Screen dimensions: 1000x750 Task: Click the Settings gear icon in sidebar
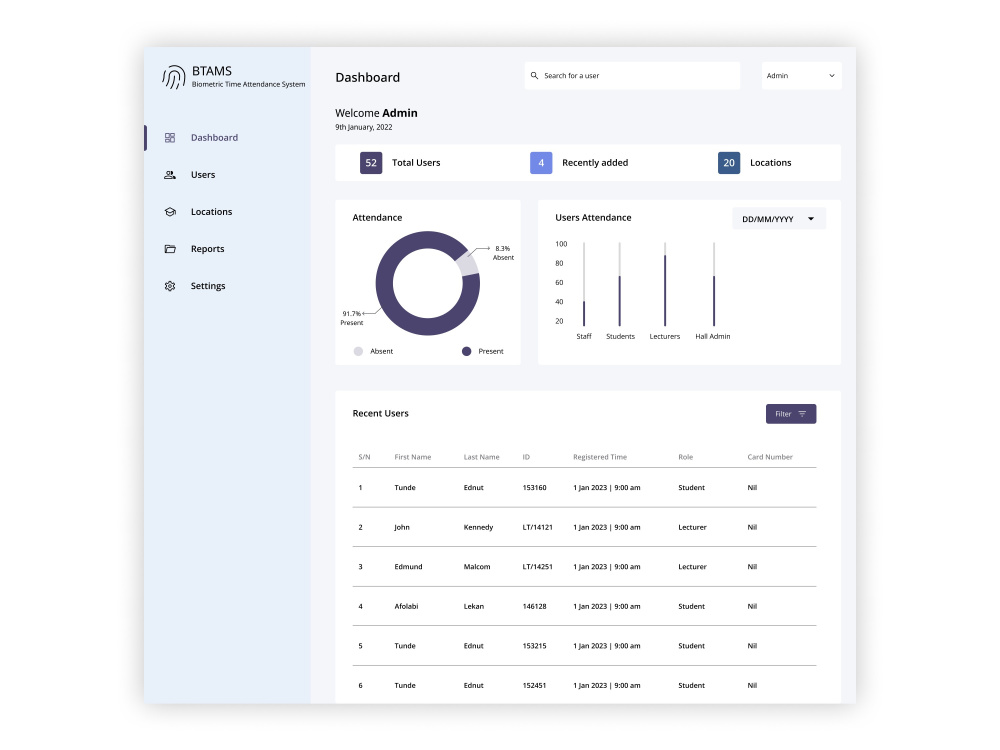coord(170,286)
